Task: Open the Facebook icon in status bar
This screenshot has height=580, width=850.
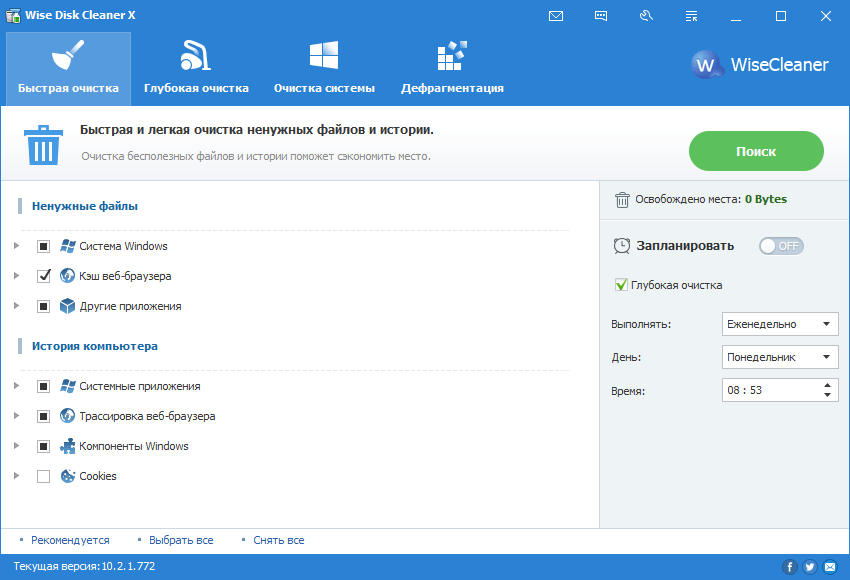Action: point(789,567)
